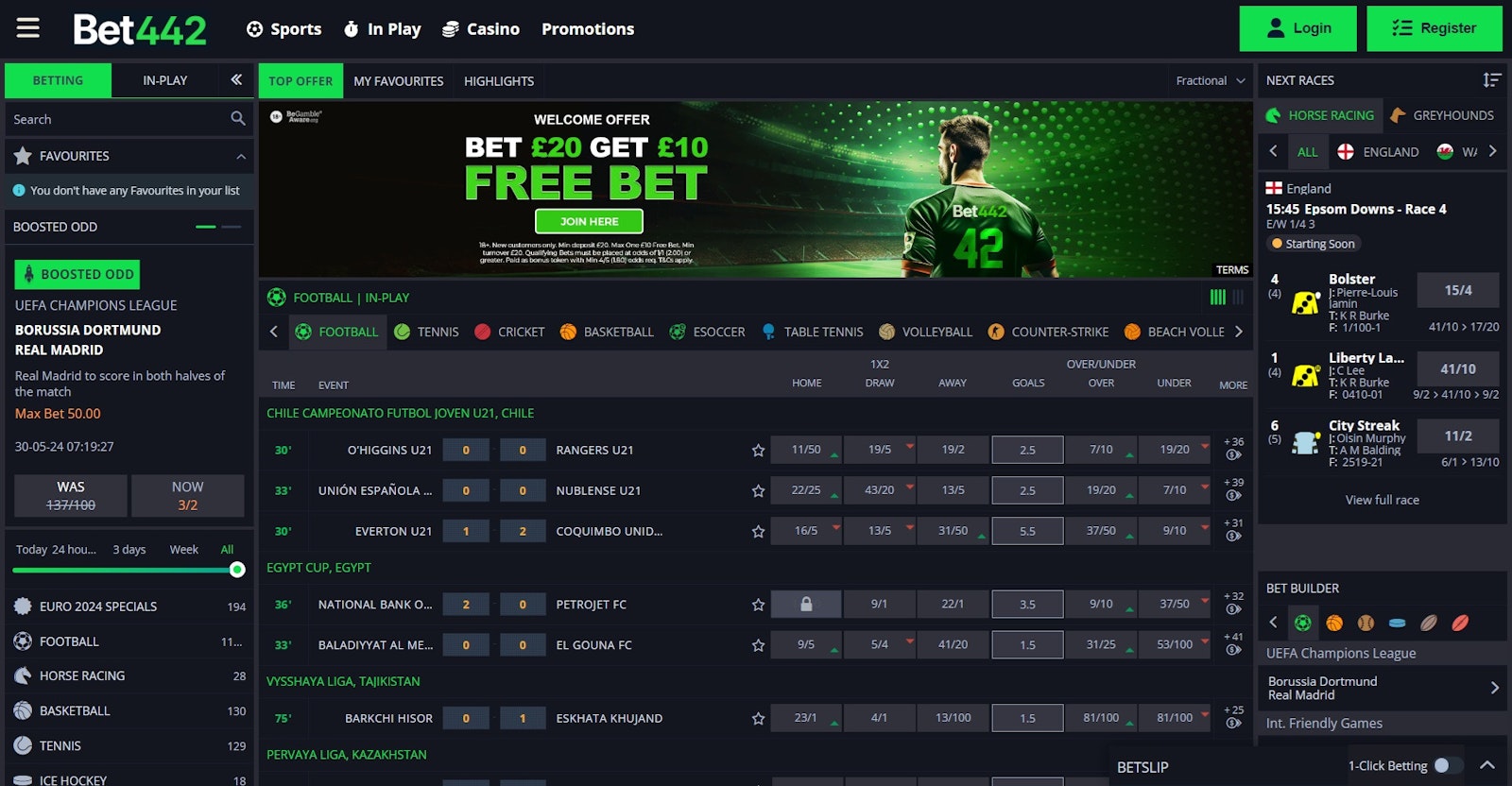
Task: Collapse the left sidebar with double-chevron icon
Action: click(236, 80)
